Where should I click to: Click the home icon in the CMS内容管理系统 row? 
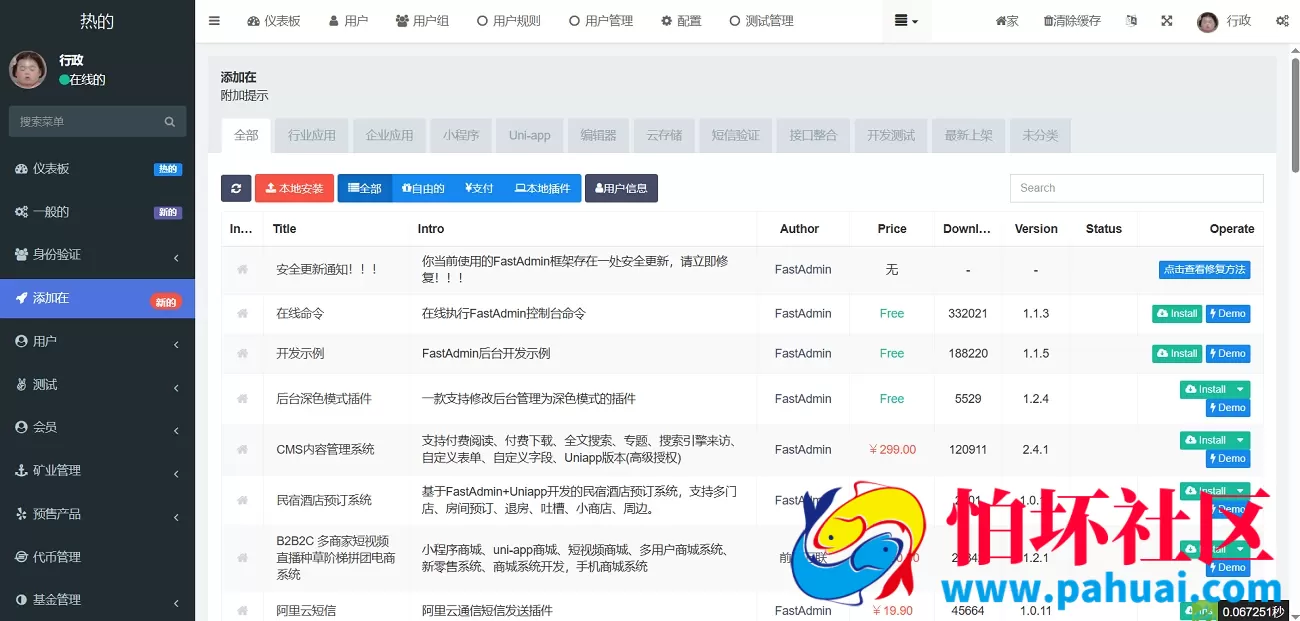tap(242, 449)
